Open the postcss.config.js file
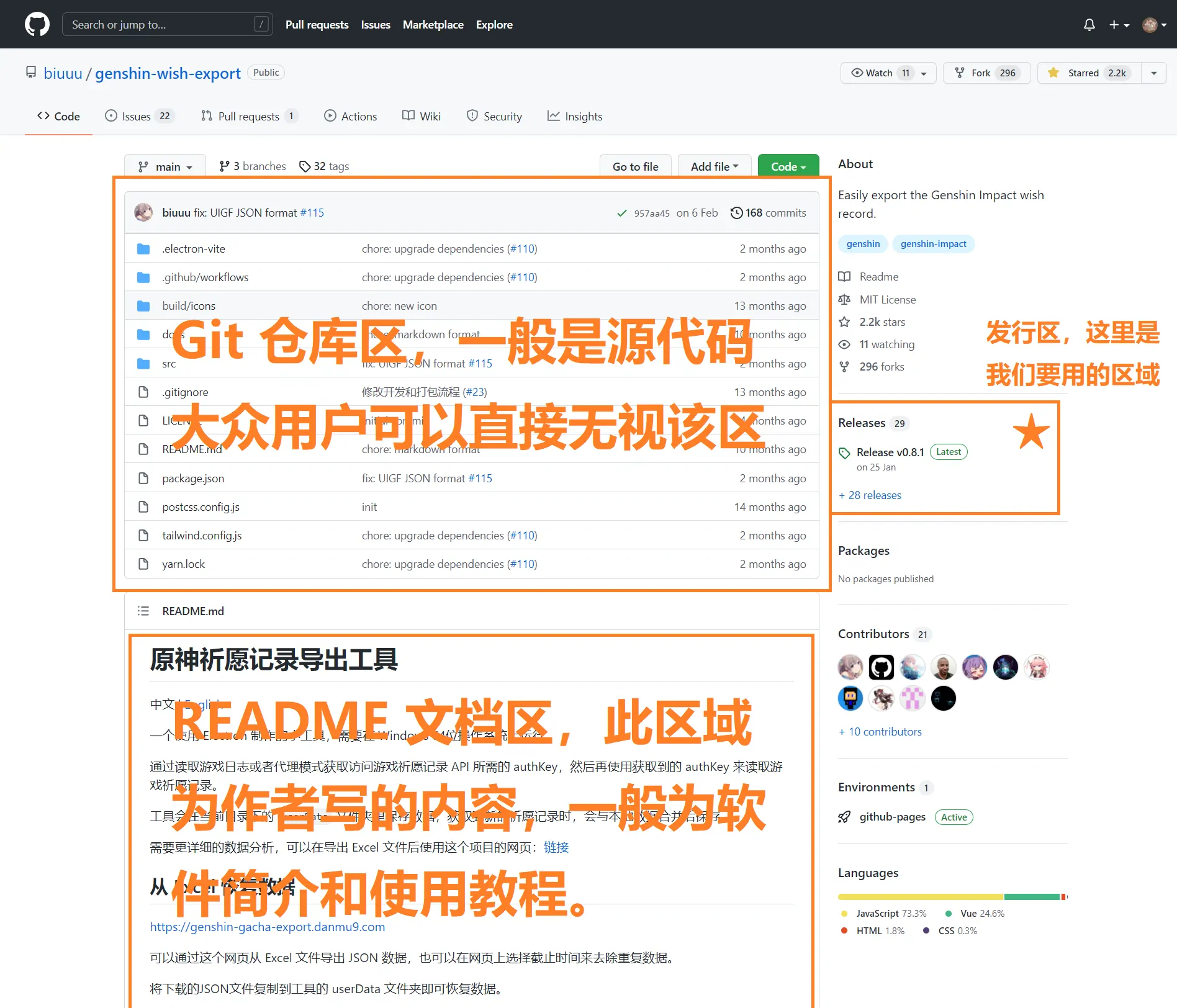 tap(201, 507)
